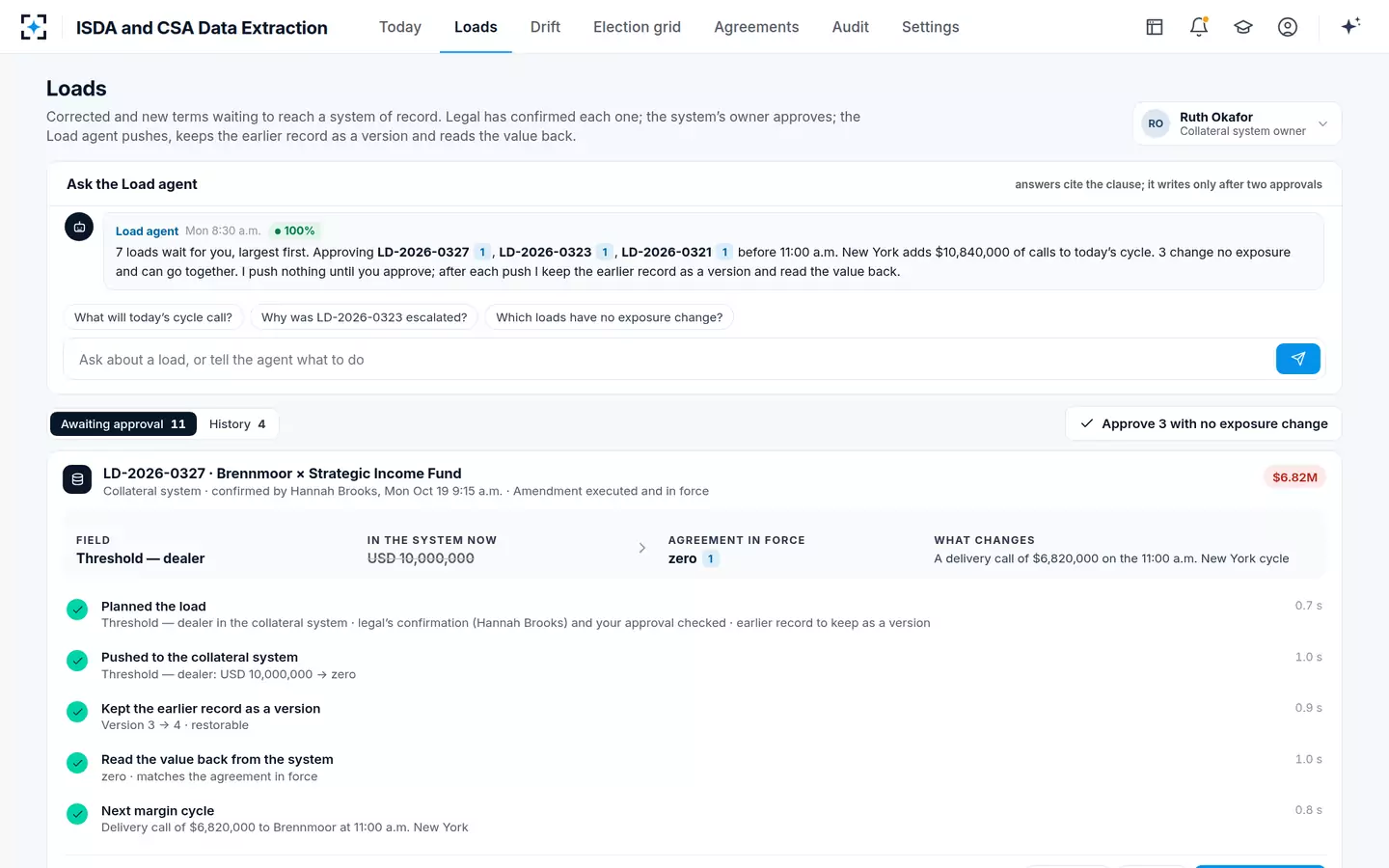Click the graduation cap learning icon
1389x868 pixels.
pos(1243,27)
